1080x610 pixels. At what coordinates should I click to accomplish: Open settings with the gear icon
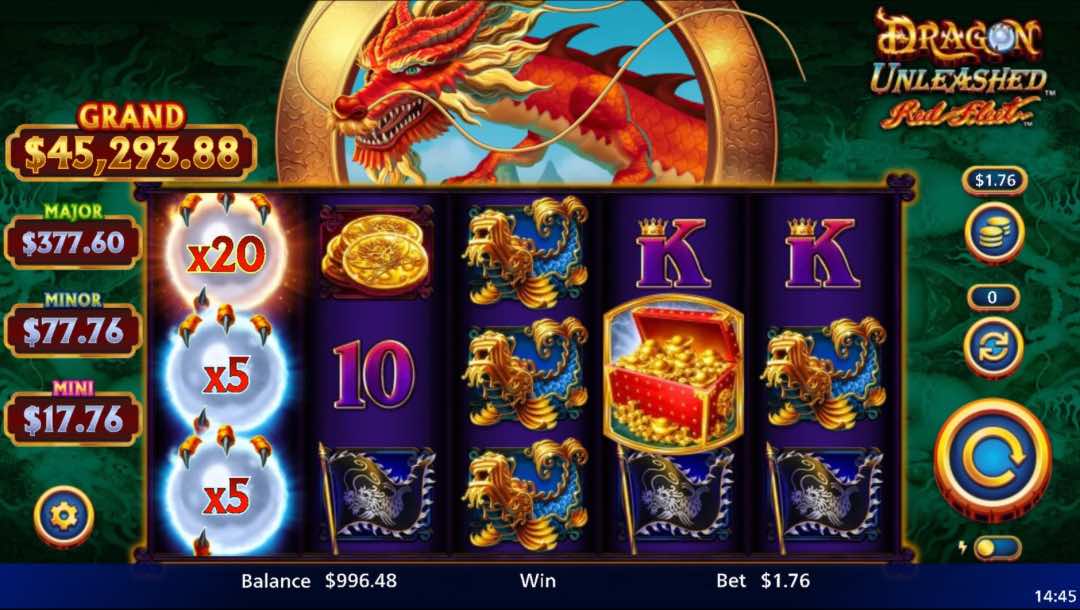(63, 516)
